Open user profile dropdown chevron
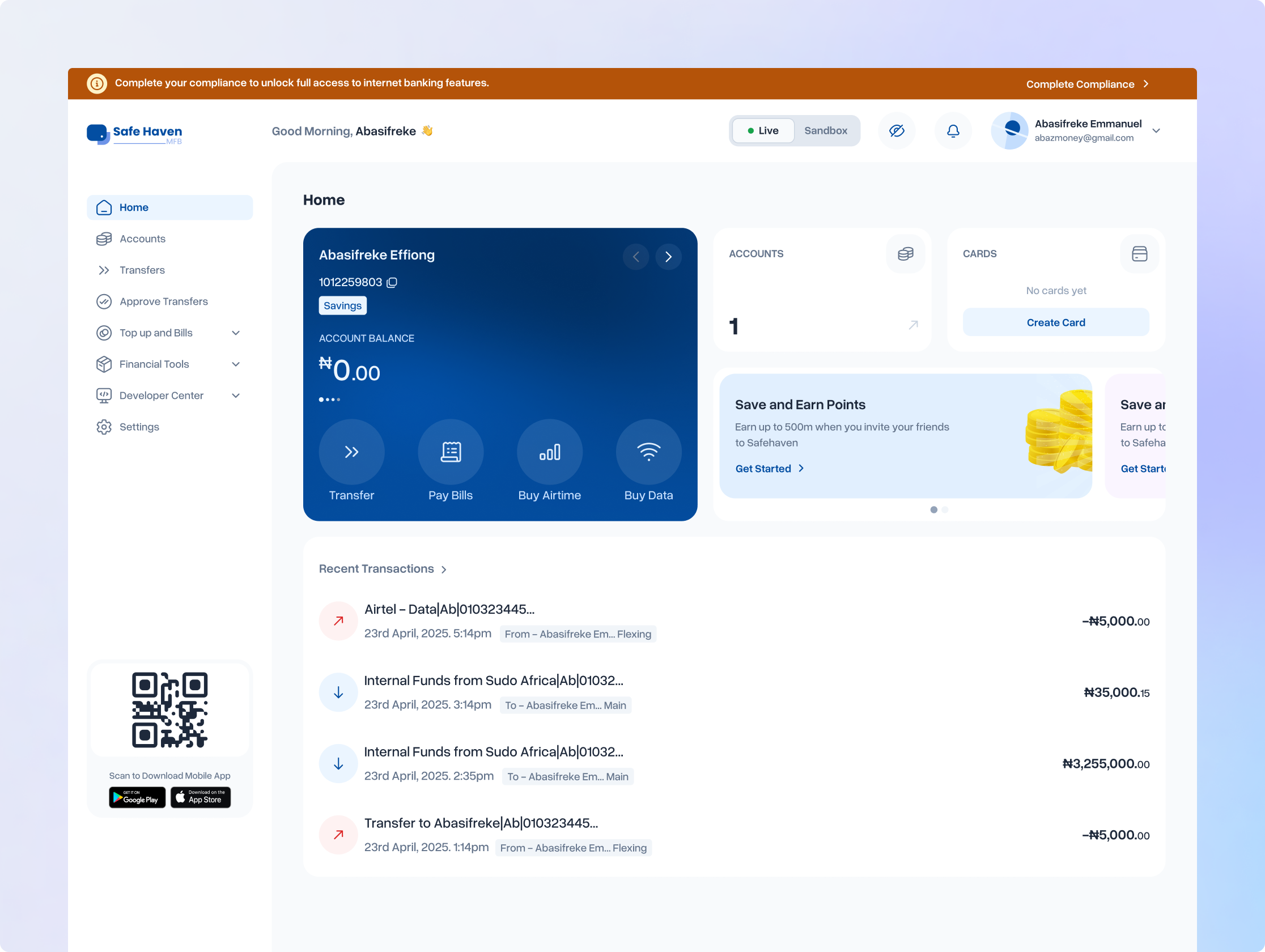The width and height of the screenshot is (1265, 952). [x=1156, y=131]
